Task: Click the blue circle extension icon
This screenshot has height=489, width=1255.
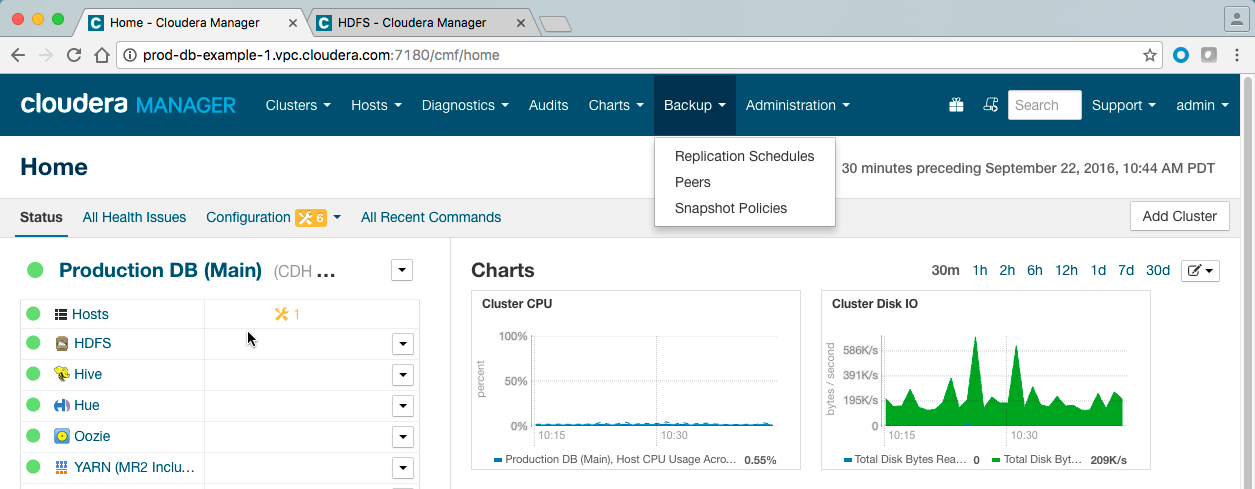Action: 1181,55
